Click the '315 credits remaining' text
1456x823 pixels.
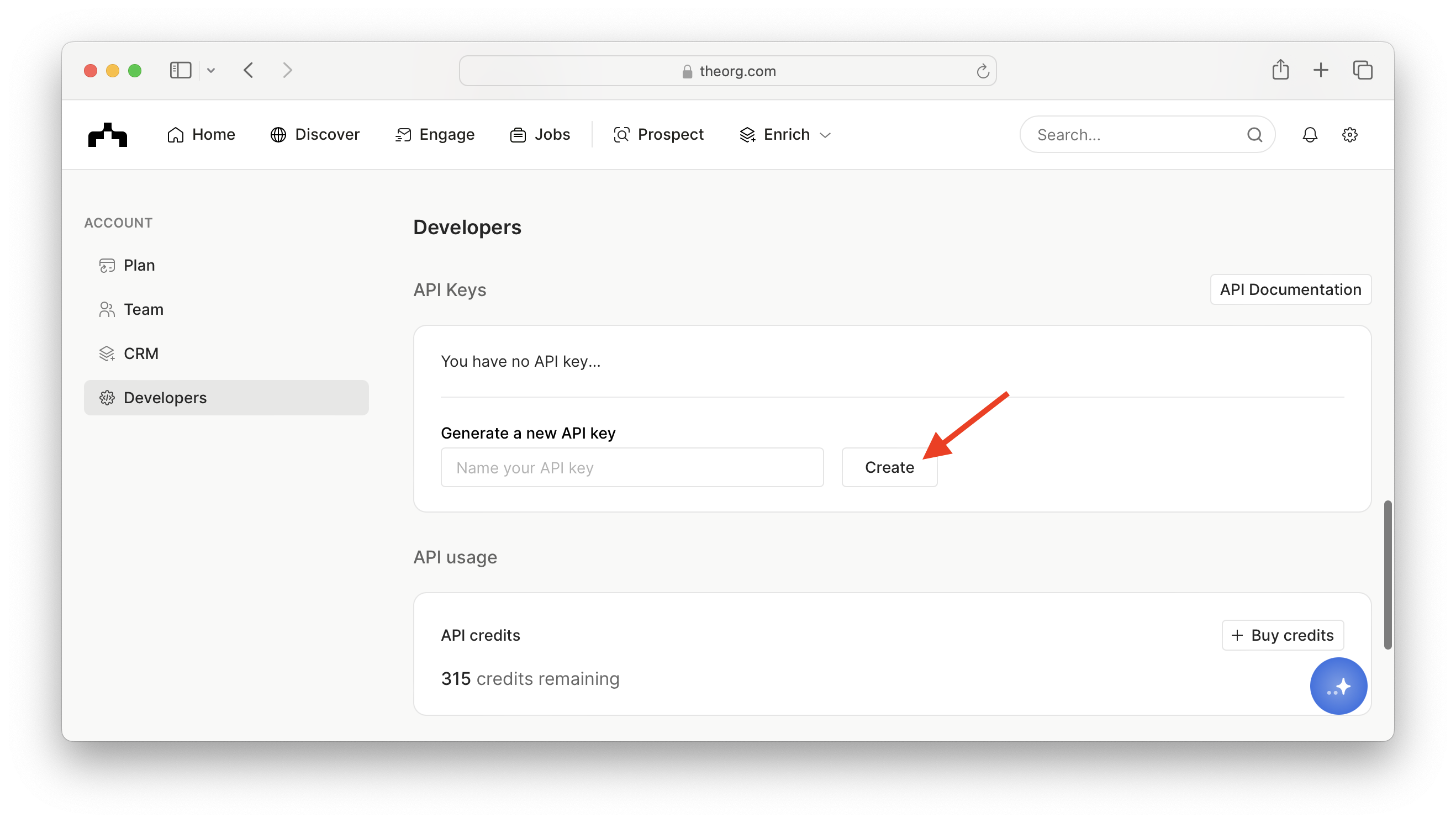coord(530,678)
